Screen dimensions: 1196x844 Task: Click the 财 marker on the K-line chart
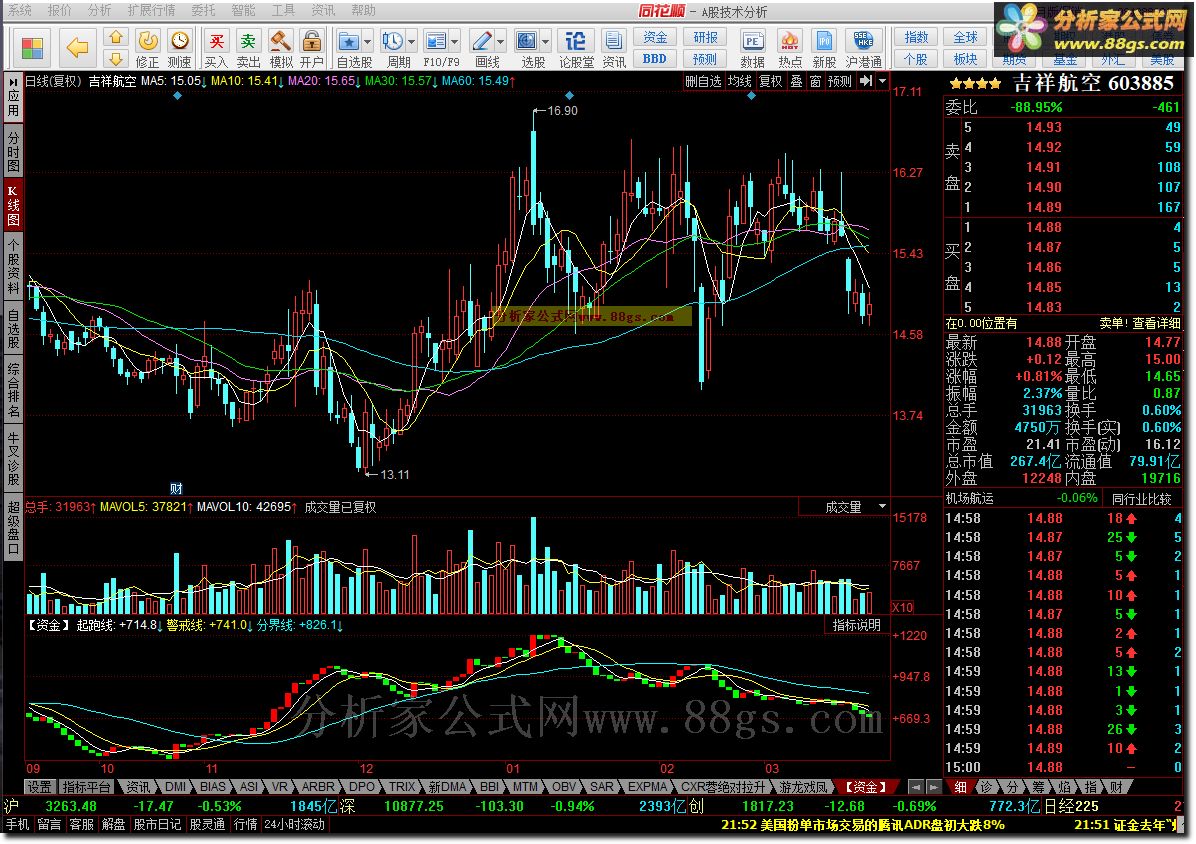pos(176,488)
